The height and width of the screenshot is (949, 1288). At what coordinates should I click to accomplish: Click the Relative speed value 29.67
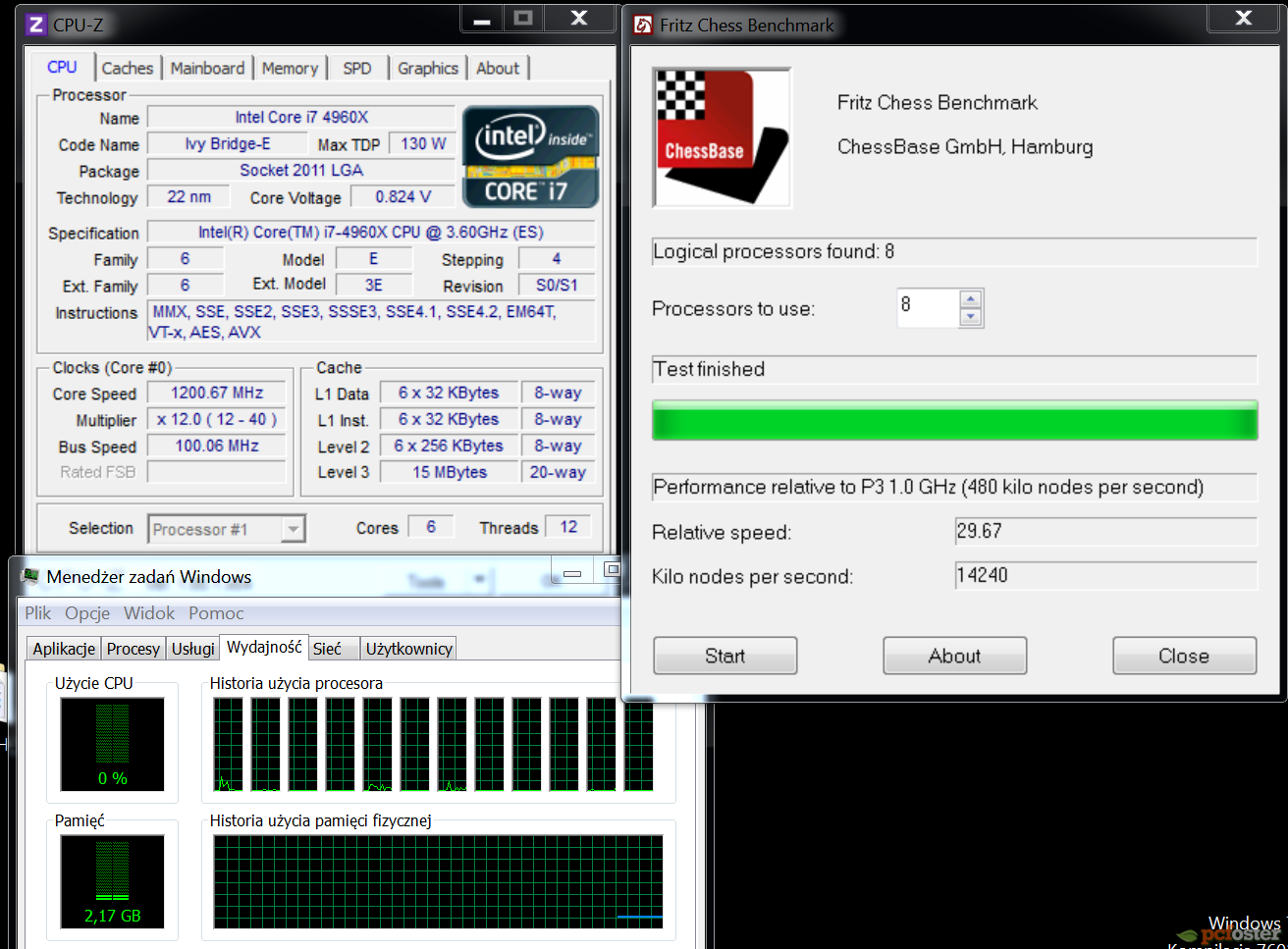[x=1105, y=531]
